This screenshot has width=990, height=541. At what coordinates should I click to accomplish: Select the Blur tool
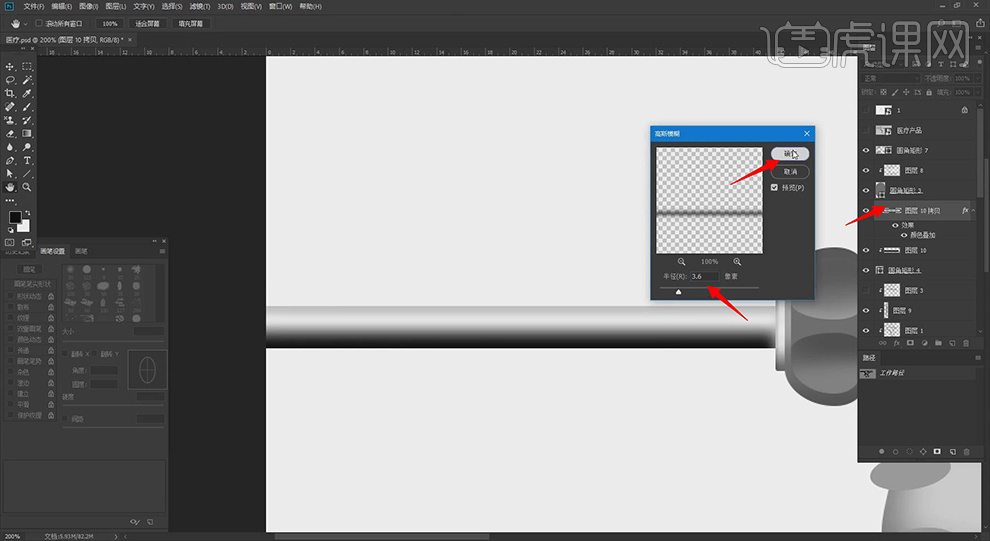tap(9, 147)
